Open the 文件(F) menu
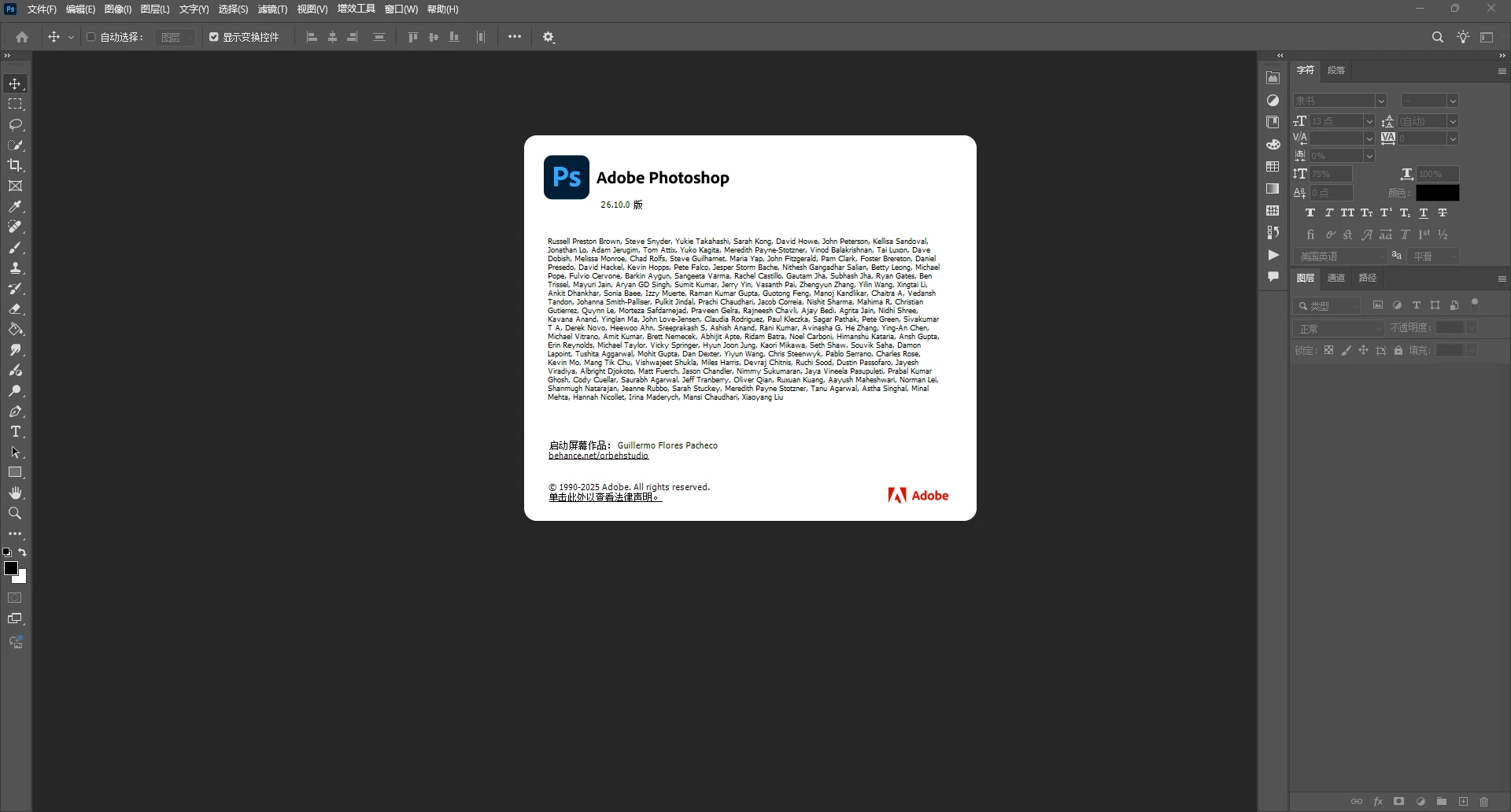This screenshot has width=1511, height=812. [42, 9]
